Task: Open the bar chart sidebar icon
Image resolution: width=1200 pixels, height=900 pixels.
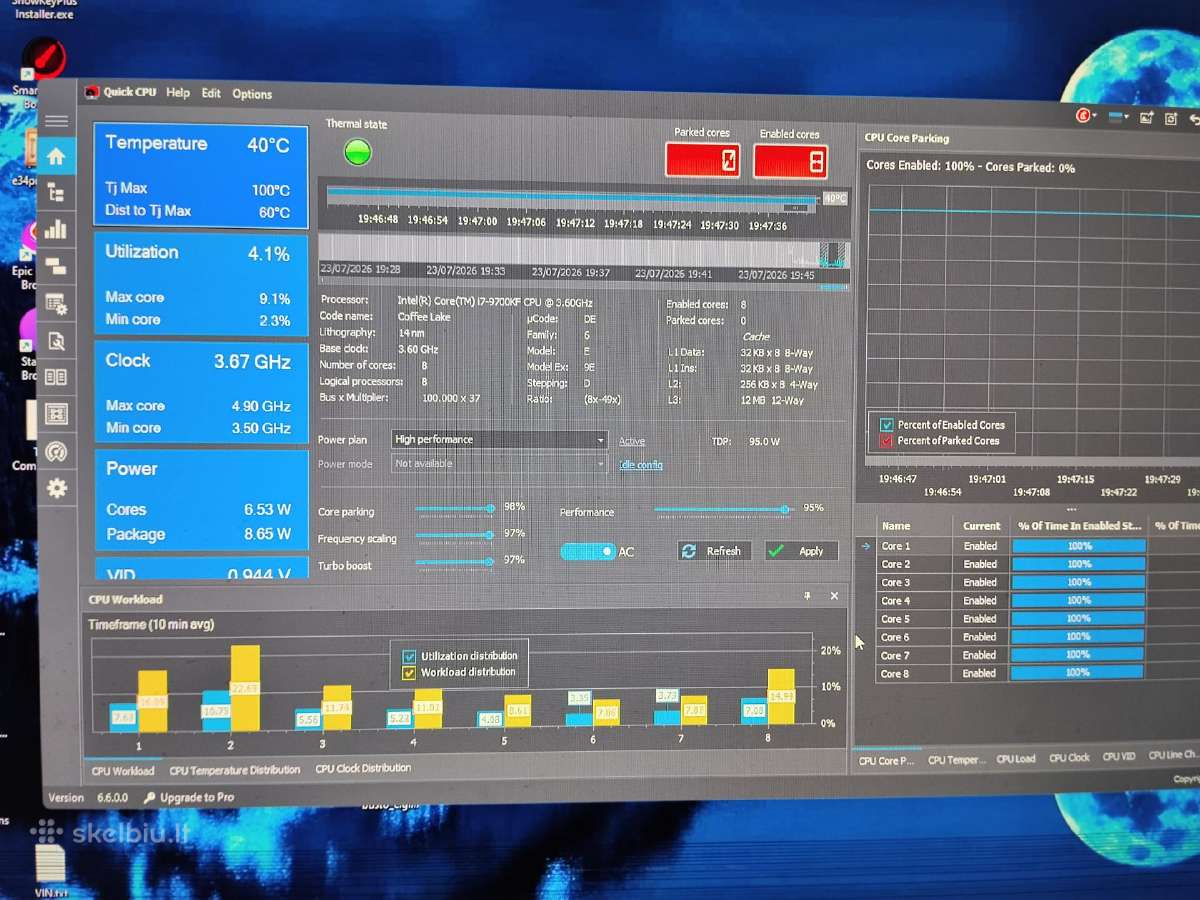Action: pos(55,229)
